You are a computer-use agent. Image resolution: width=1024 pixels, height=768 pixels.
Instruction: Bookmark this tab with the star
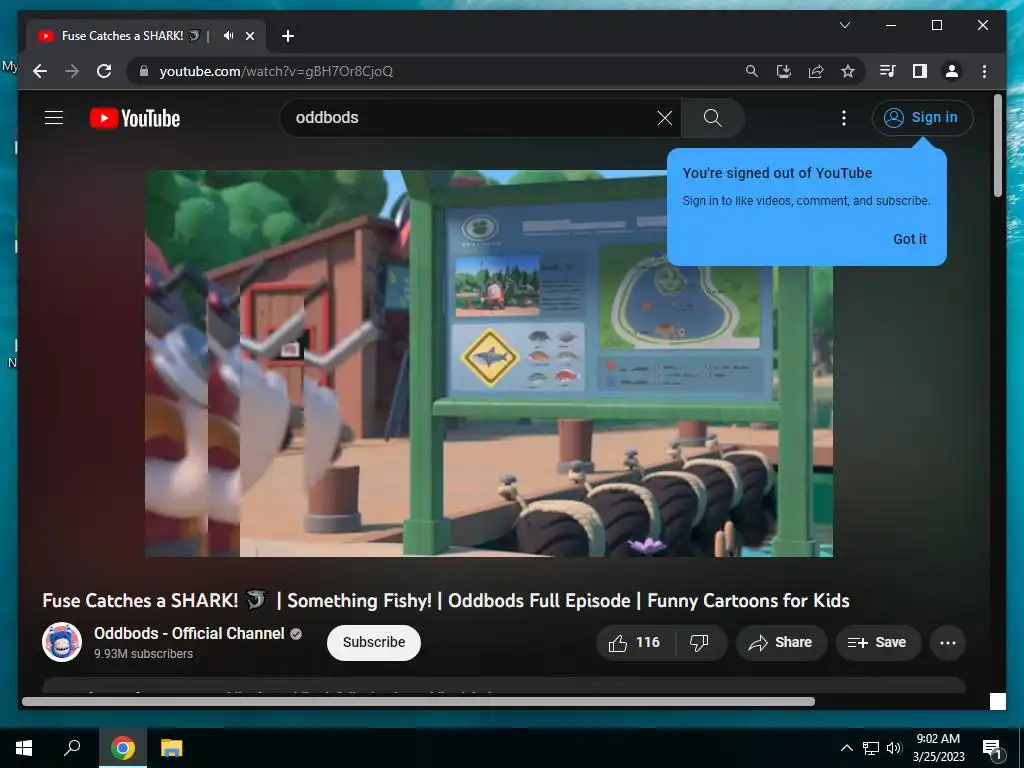point(848,71)
